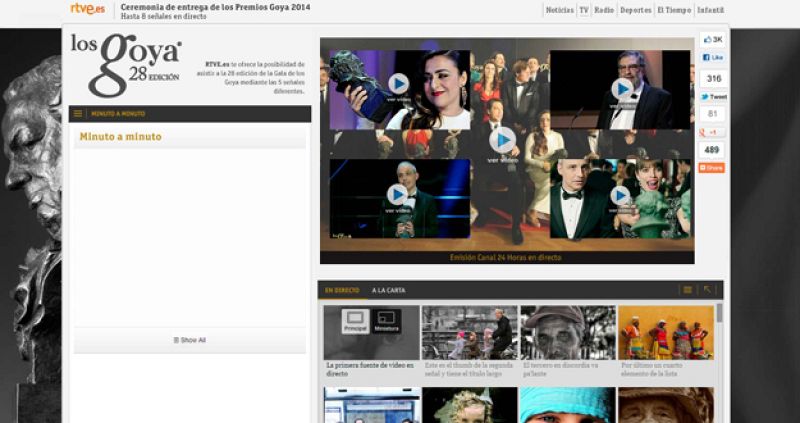Click headline 'Ceremonia de entrega de los Premios Goya 2014'
This screenshot has height=423, width=800.
tap(215, 7)
